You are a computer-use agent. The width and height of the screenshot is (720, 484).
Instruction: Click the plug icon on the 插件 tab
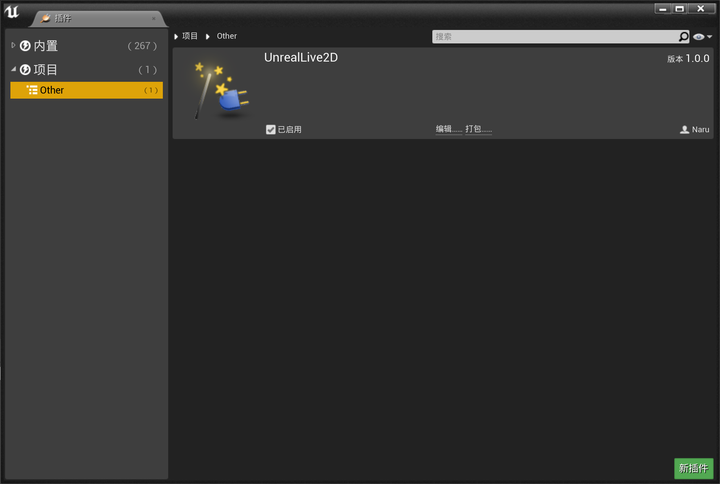point(45,18)
